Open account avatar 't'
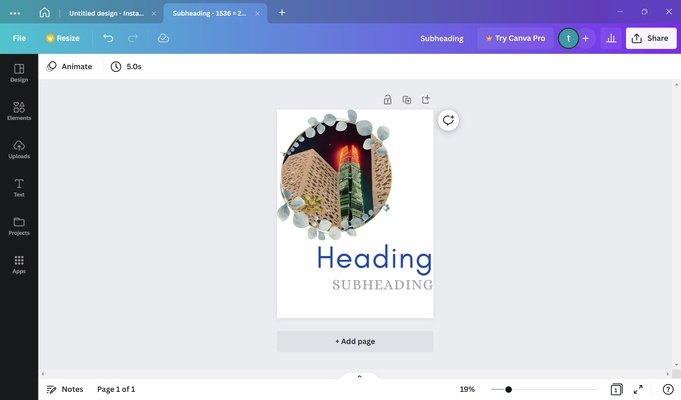 (568, 38)
